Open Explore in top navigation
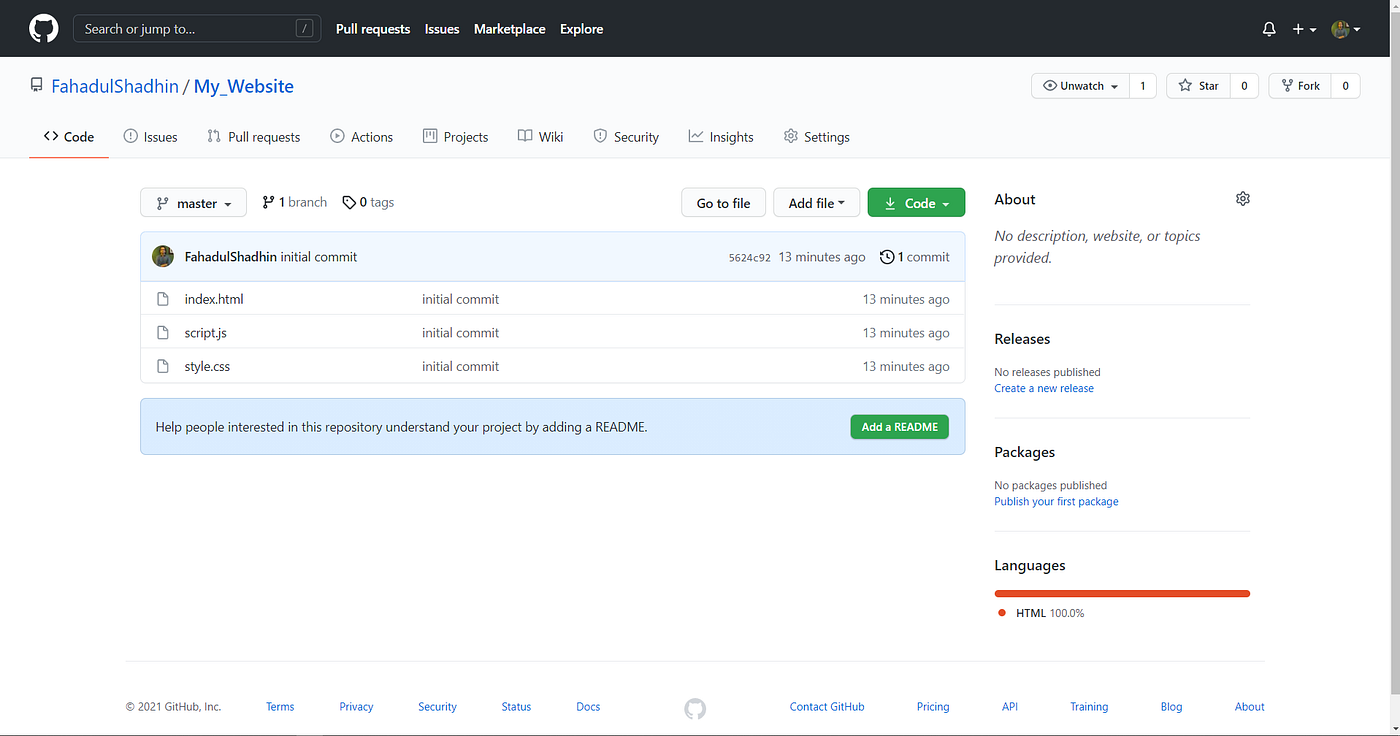 582,29
